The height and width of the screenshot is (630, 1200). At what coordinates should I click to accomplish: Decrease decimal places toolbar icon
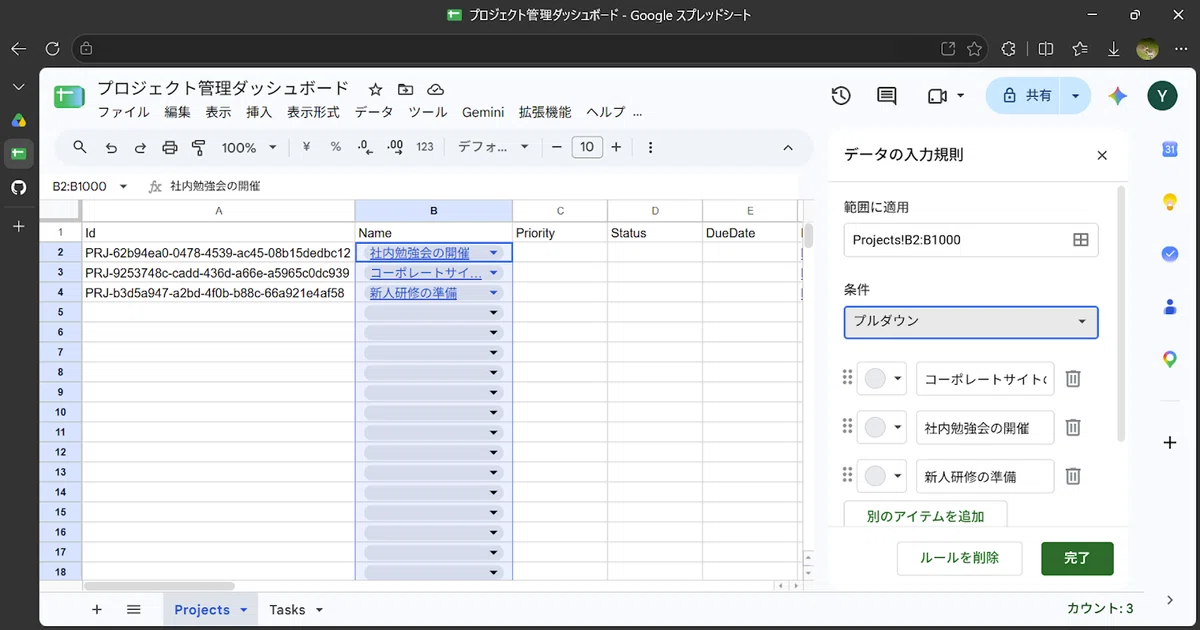(365, 147)
